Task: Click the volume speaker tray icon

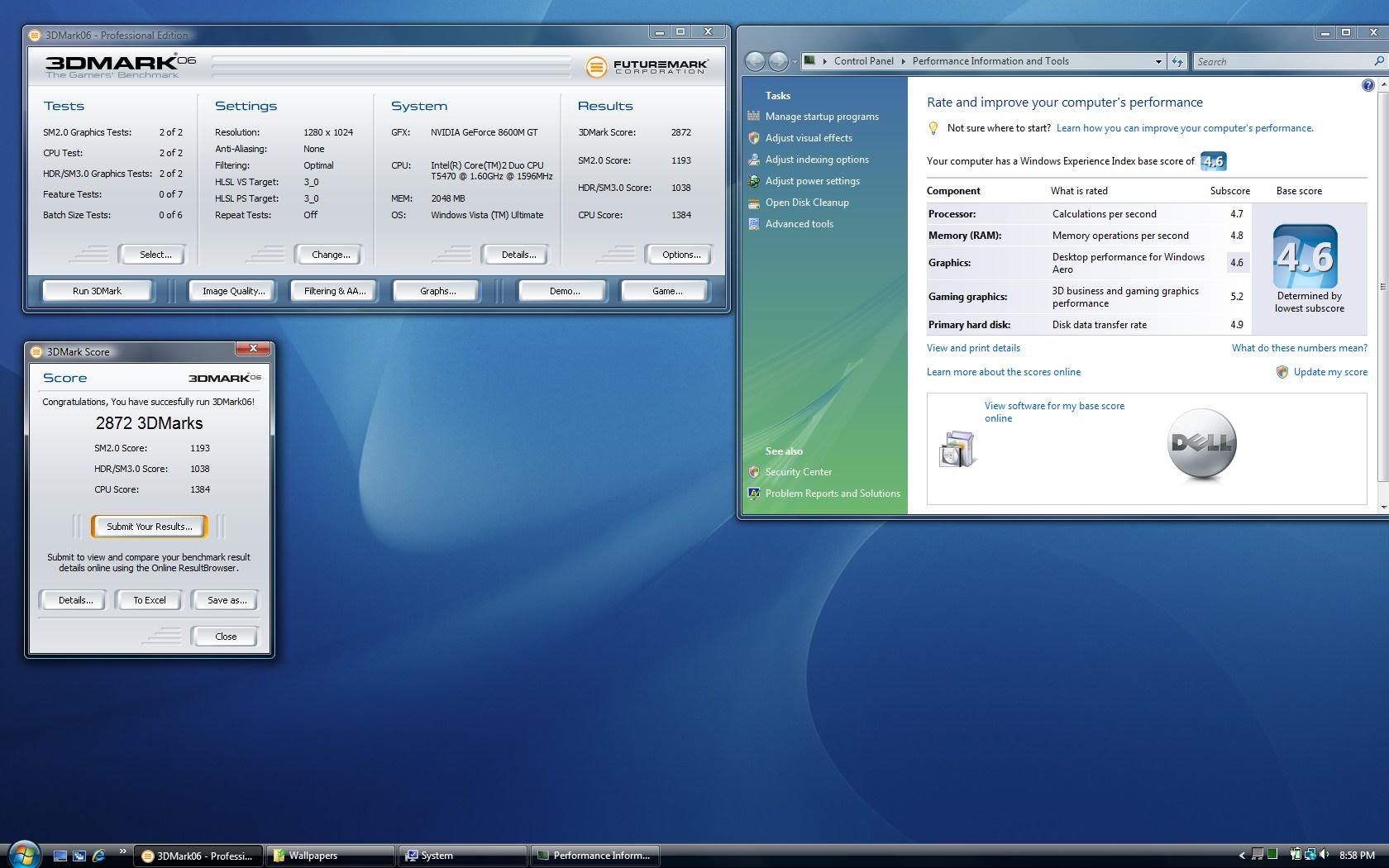Action: tap(1325, 855)
